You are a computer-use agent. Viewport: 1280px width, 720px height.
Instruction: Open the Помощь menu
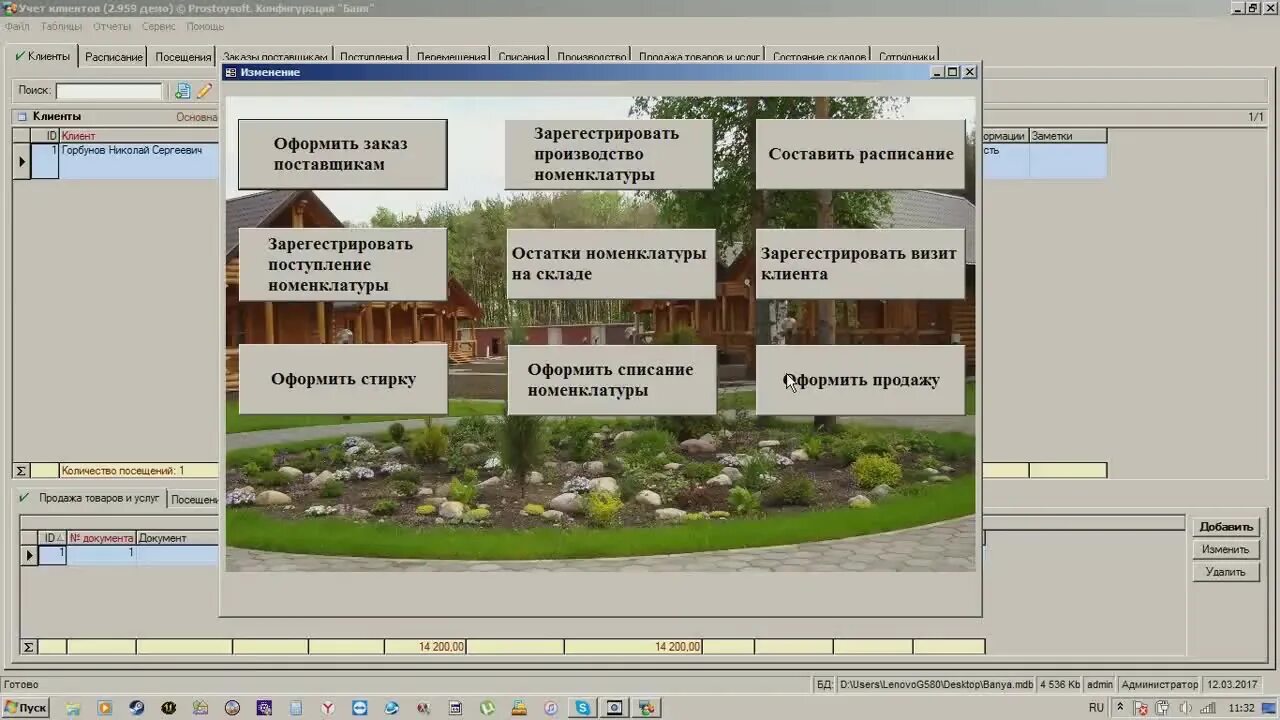pyautogui.click(x=205, y=27)
